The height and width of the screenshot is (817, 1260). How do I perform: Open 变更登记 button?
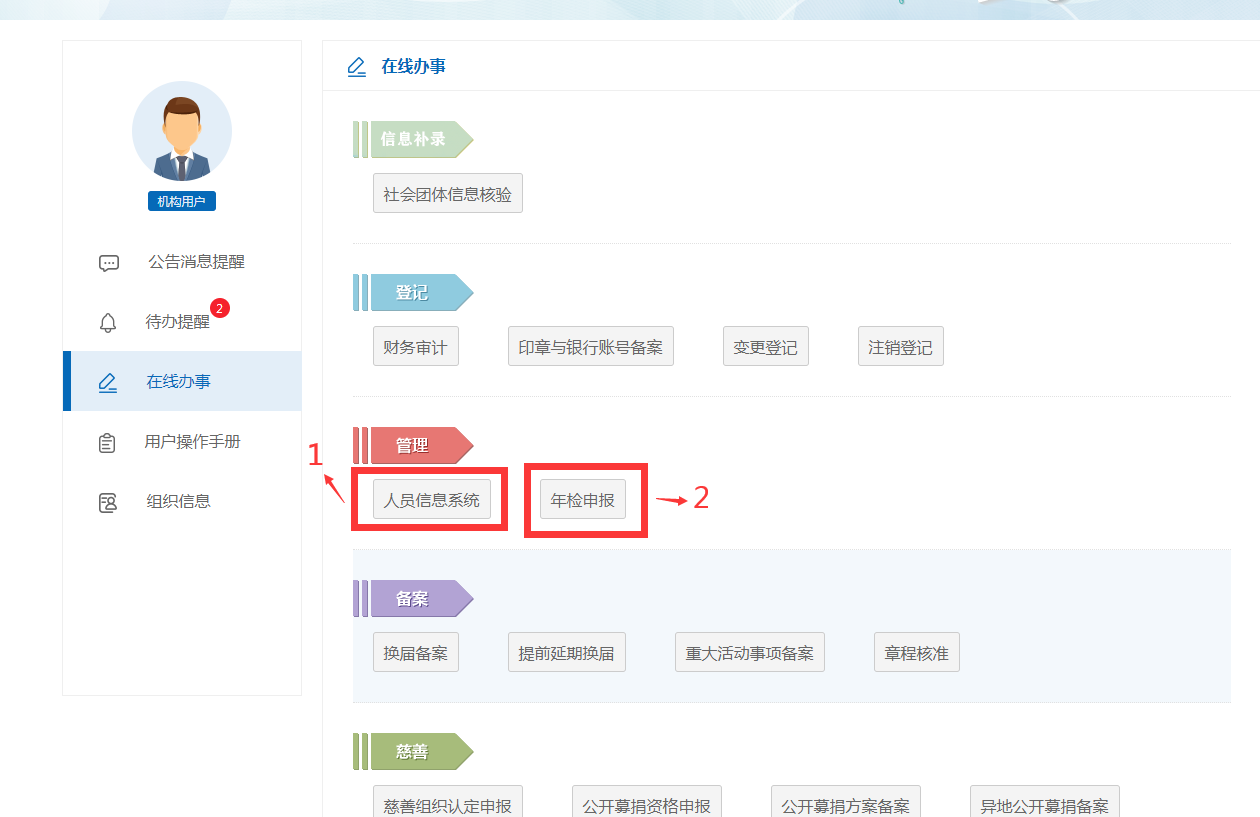point(765,347)
